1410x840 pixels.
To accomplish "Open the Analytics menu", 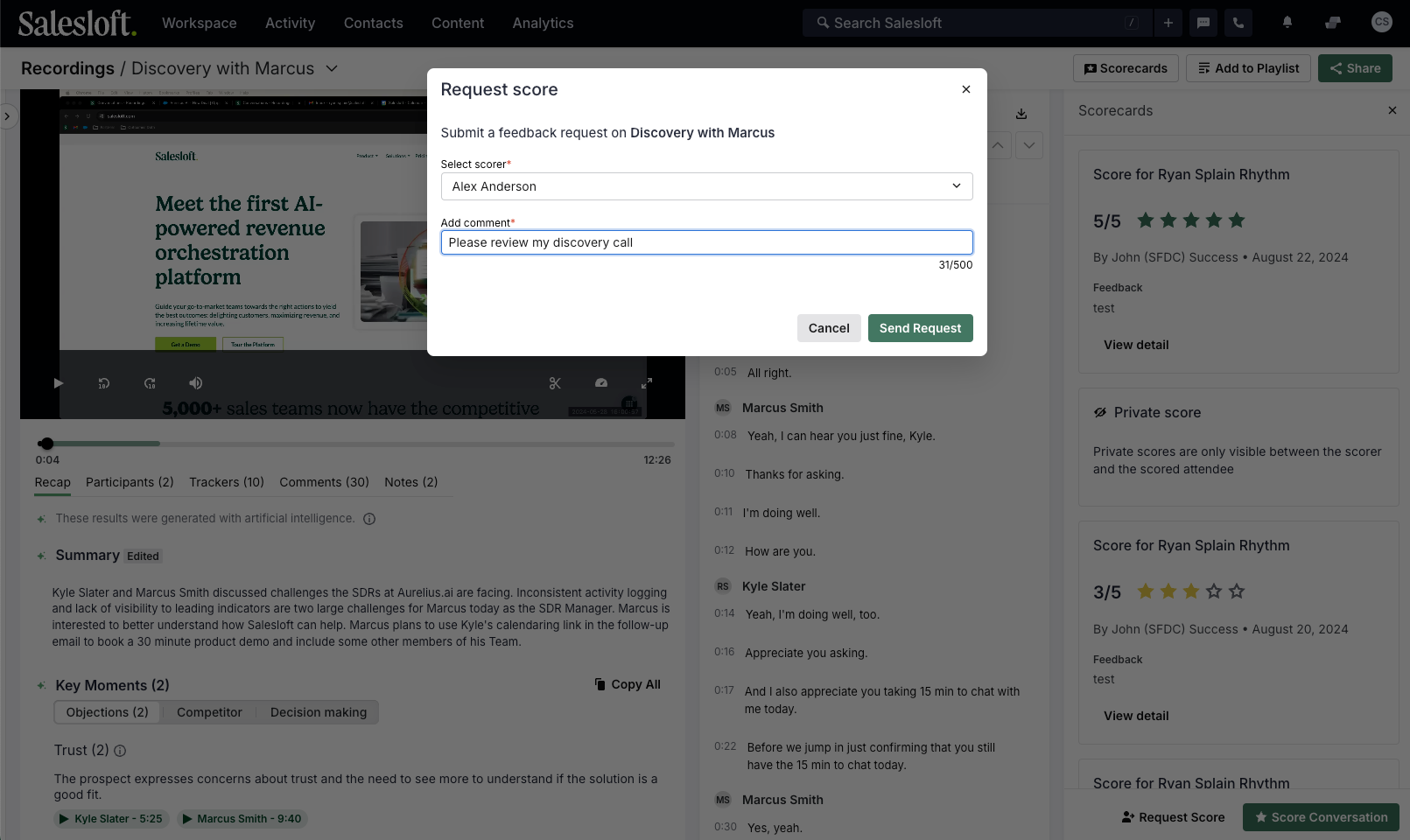I will (544, 23).
